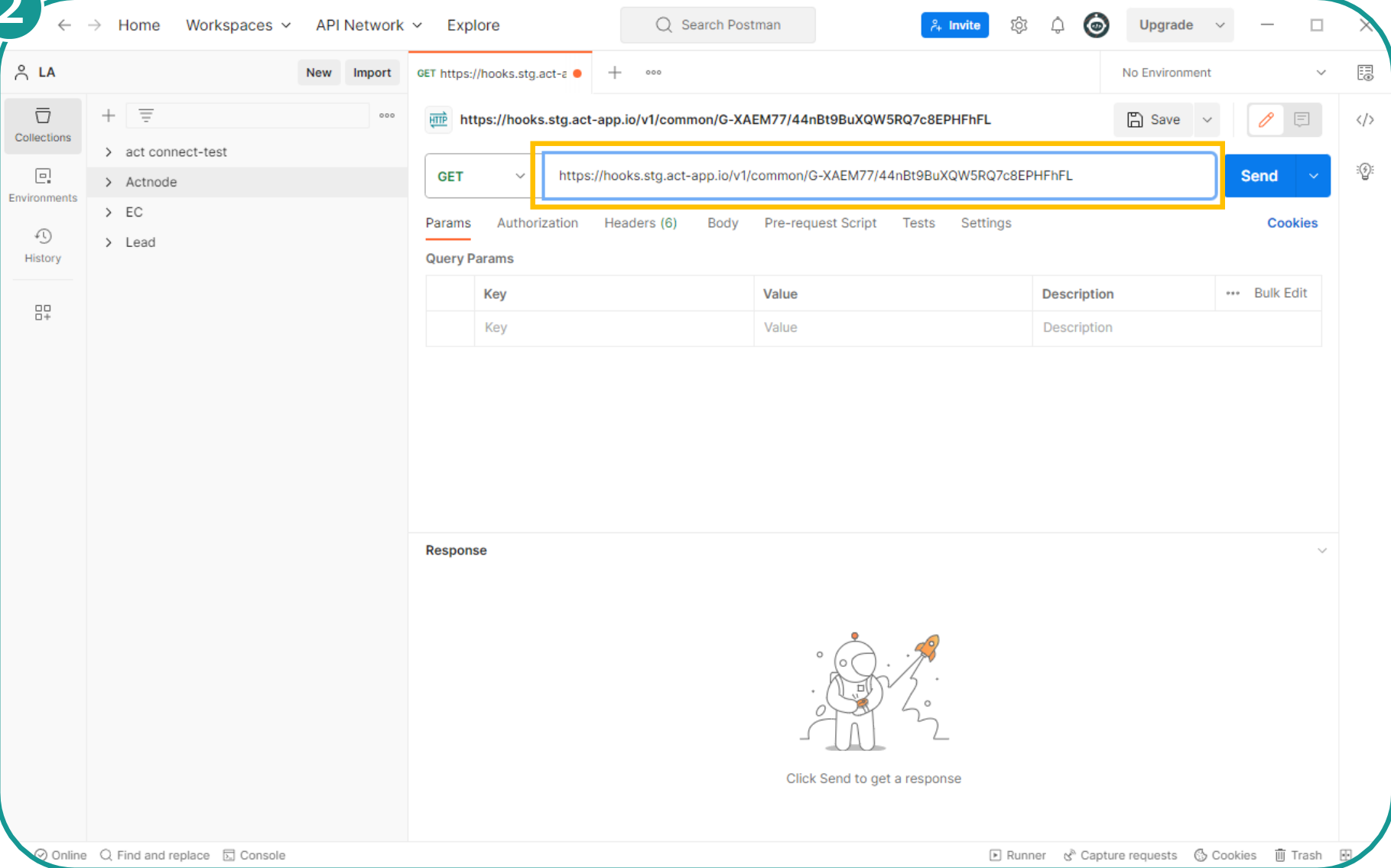Viewport: 1391px width, 868px height.
Task: Open tab actions ellipsis menu
Action: point(653,73)
